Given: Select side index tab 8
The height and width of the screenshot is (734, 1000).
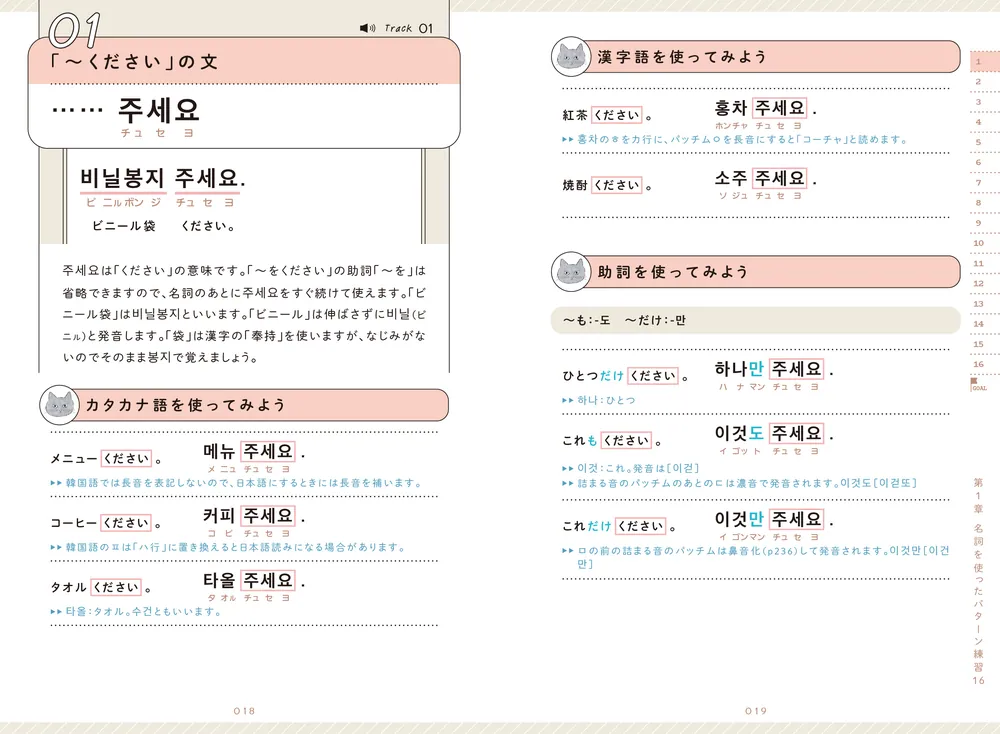Looking at the screenshot, I should tap(978, 203).
